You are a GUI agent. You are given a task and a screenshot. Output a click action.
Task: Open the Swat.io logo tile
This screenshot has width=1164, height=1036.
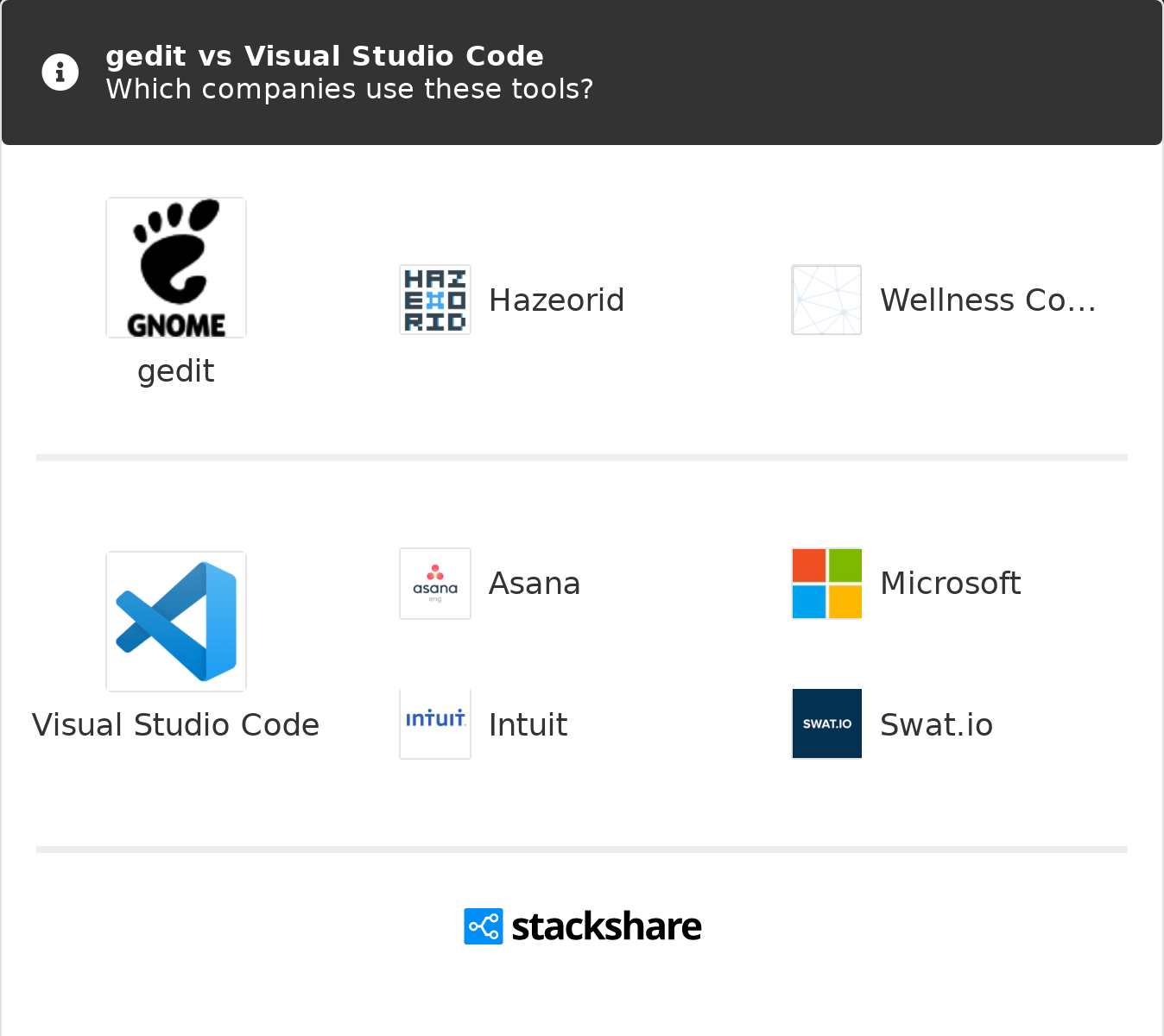pyautogui.click(x=826, y=723)
